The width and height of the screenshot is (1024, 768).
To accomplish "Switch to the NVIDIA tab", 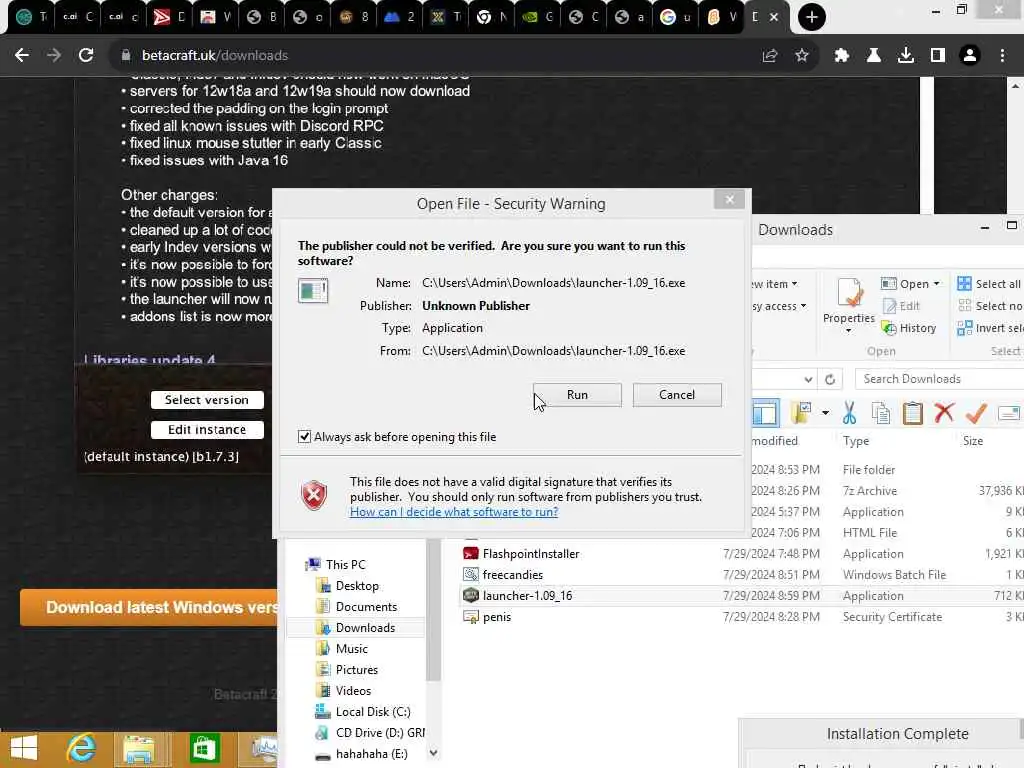I will (x=538, y=17).
